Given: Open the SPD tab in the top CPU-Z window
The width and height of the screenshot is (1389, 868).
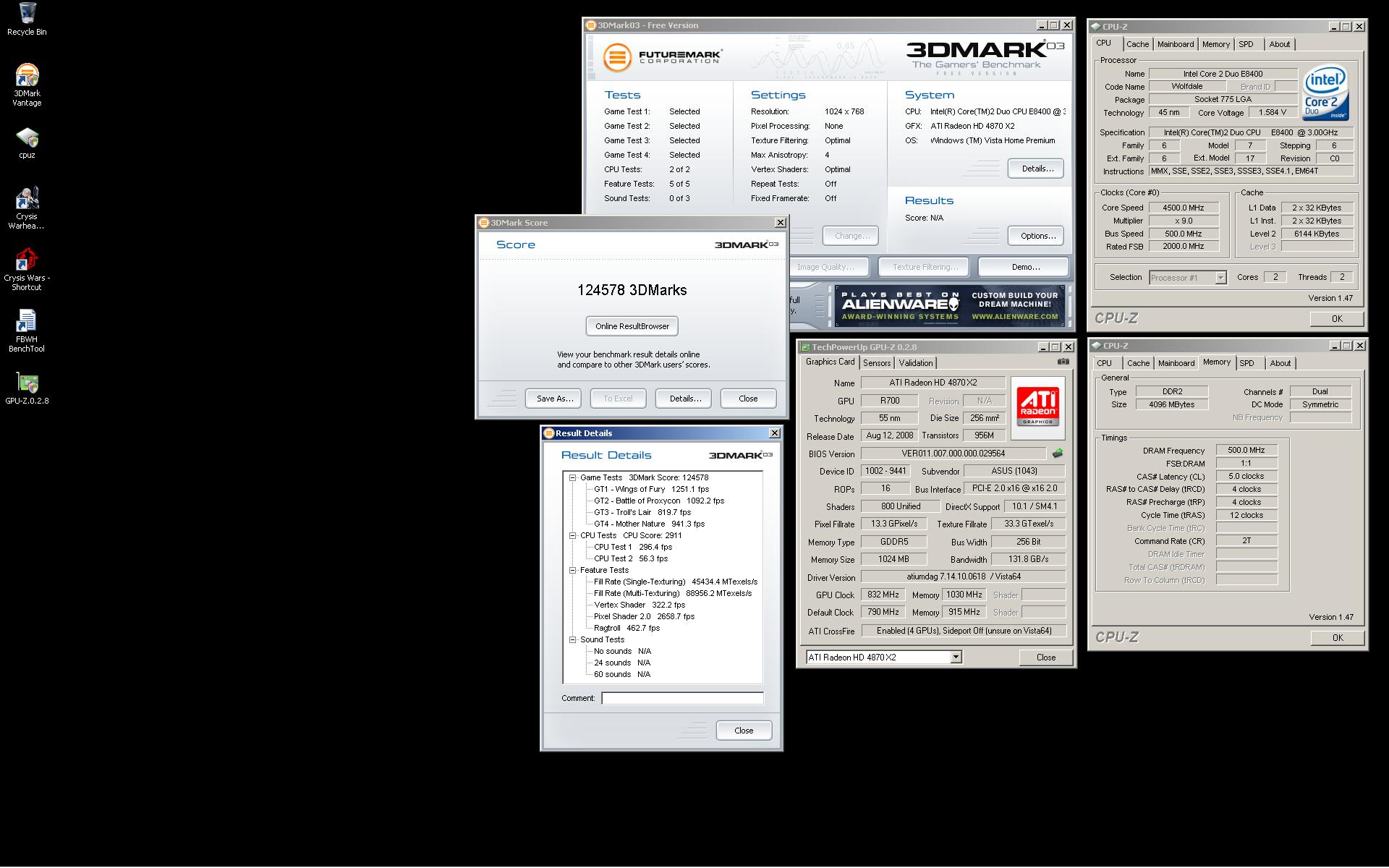Looking at the screenshot, I should [x=1246, y=44].
